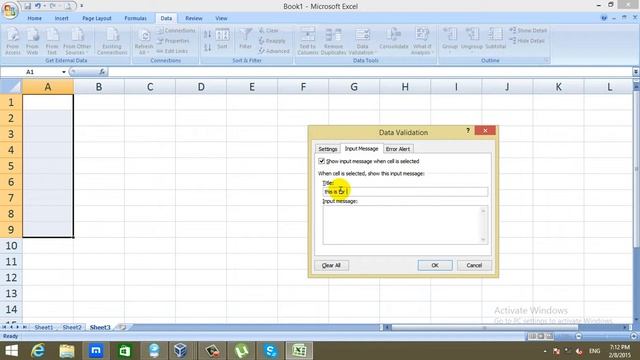Click Edit Links in ribbon
640x360 pixels.
(x=172, y=51)
